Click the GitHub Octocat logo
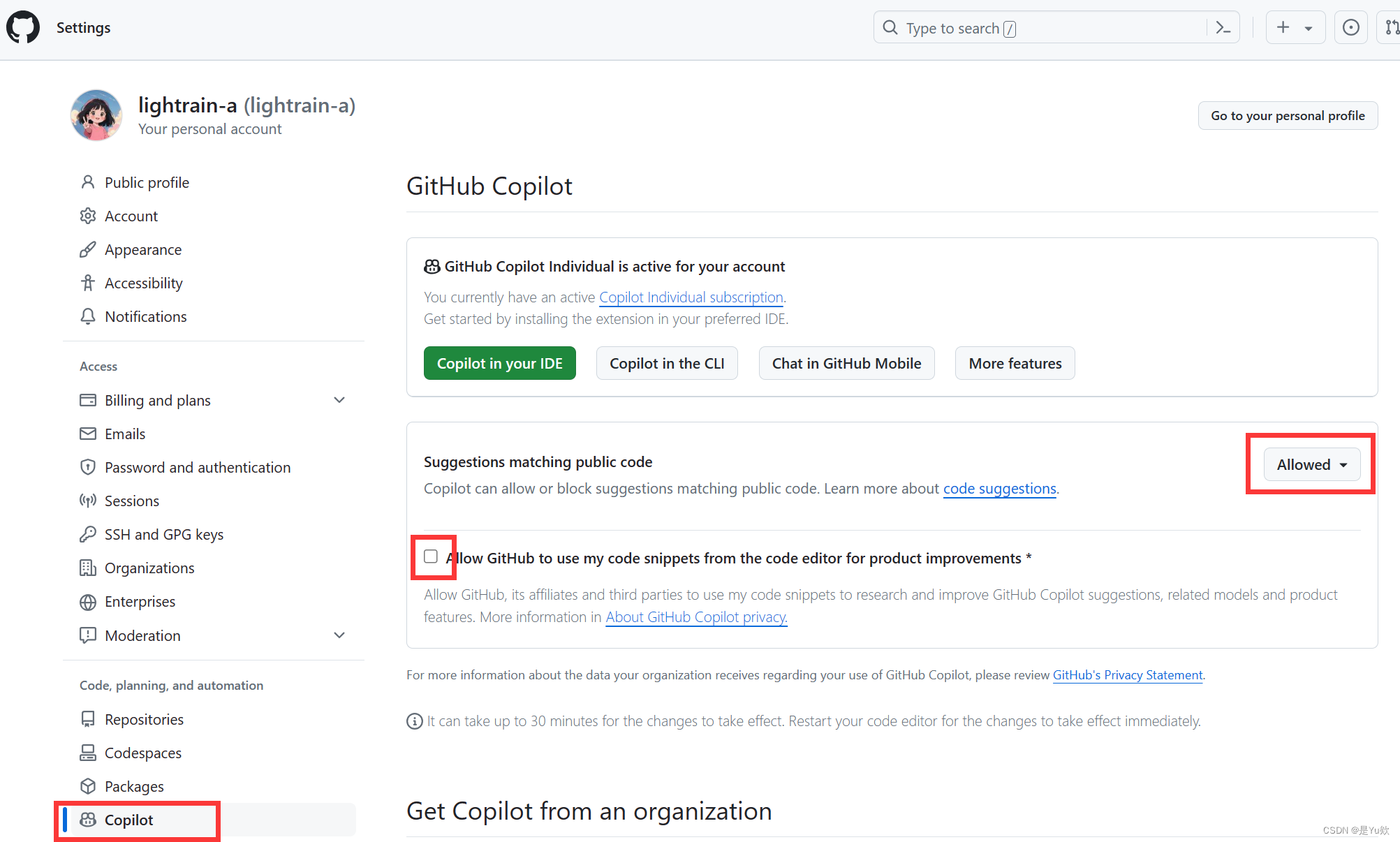This screenshot has width=1400, height=842. coord(23,27)
